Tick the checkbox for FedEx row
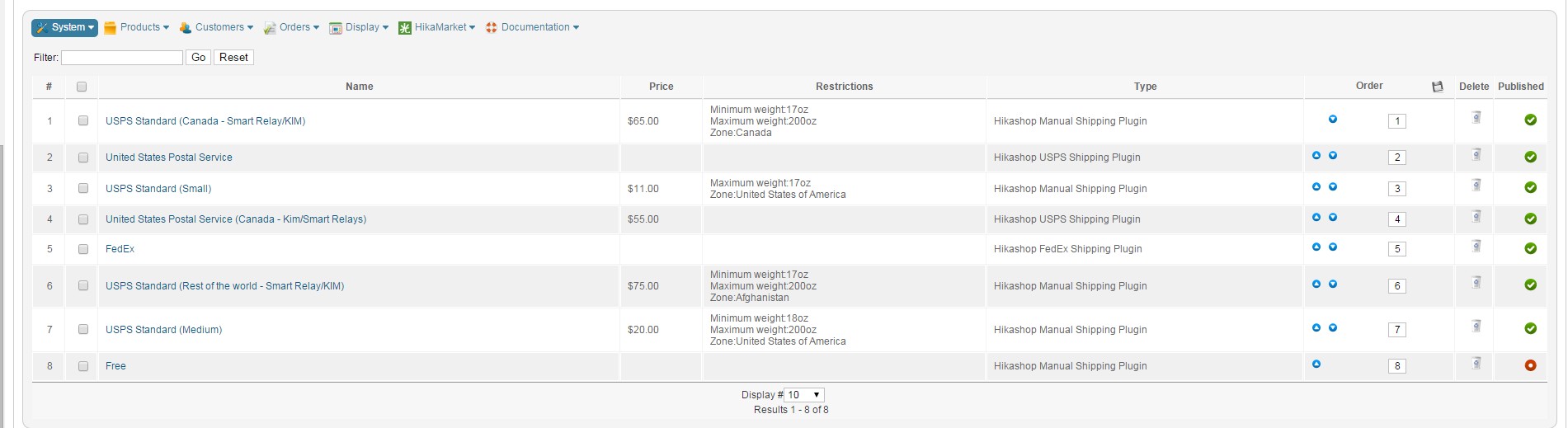Screen dimensions: 1568x428 tap(83, 249)
